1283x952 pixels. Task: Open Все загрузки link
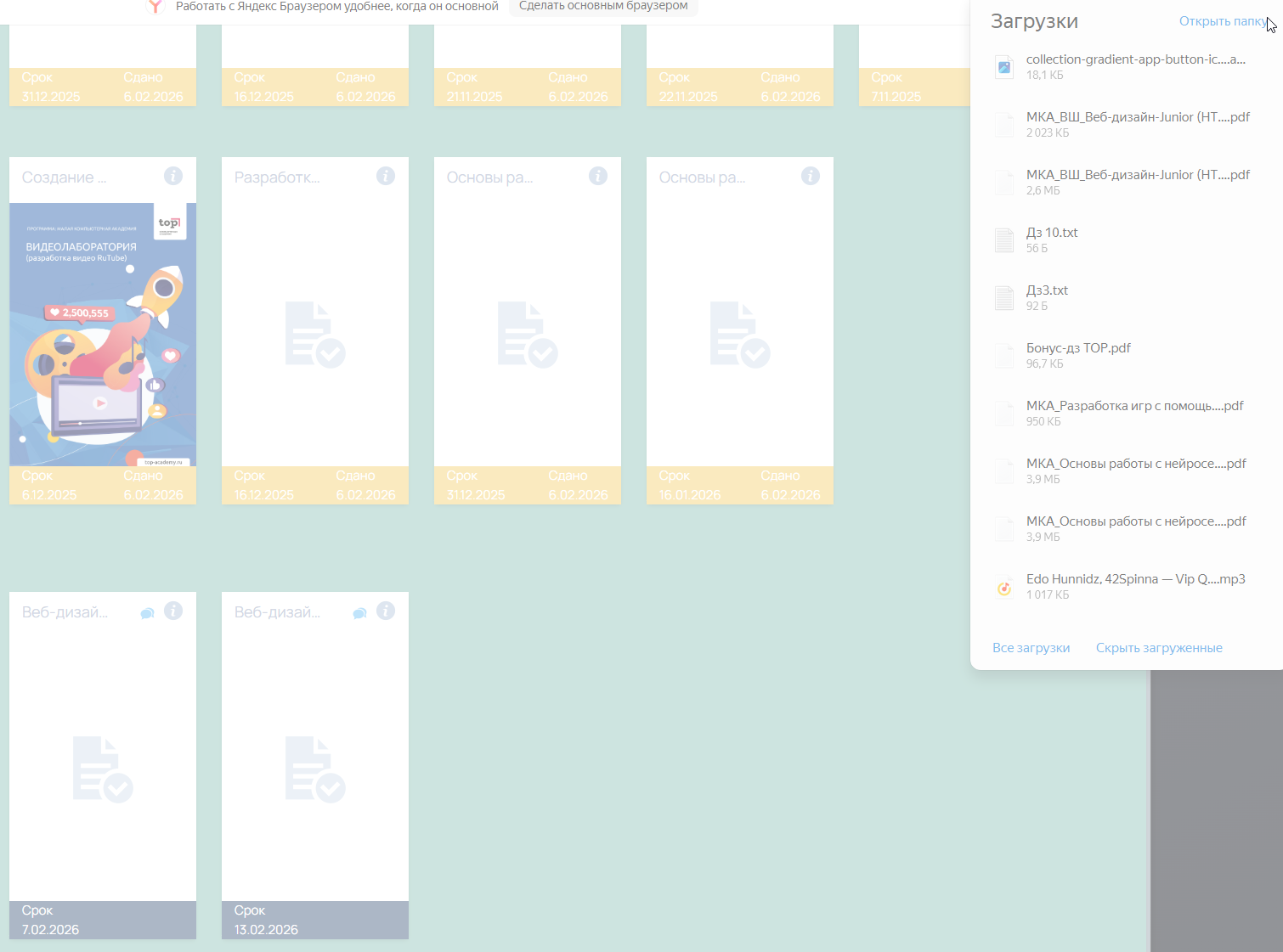point(1031,648)
